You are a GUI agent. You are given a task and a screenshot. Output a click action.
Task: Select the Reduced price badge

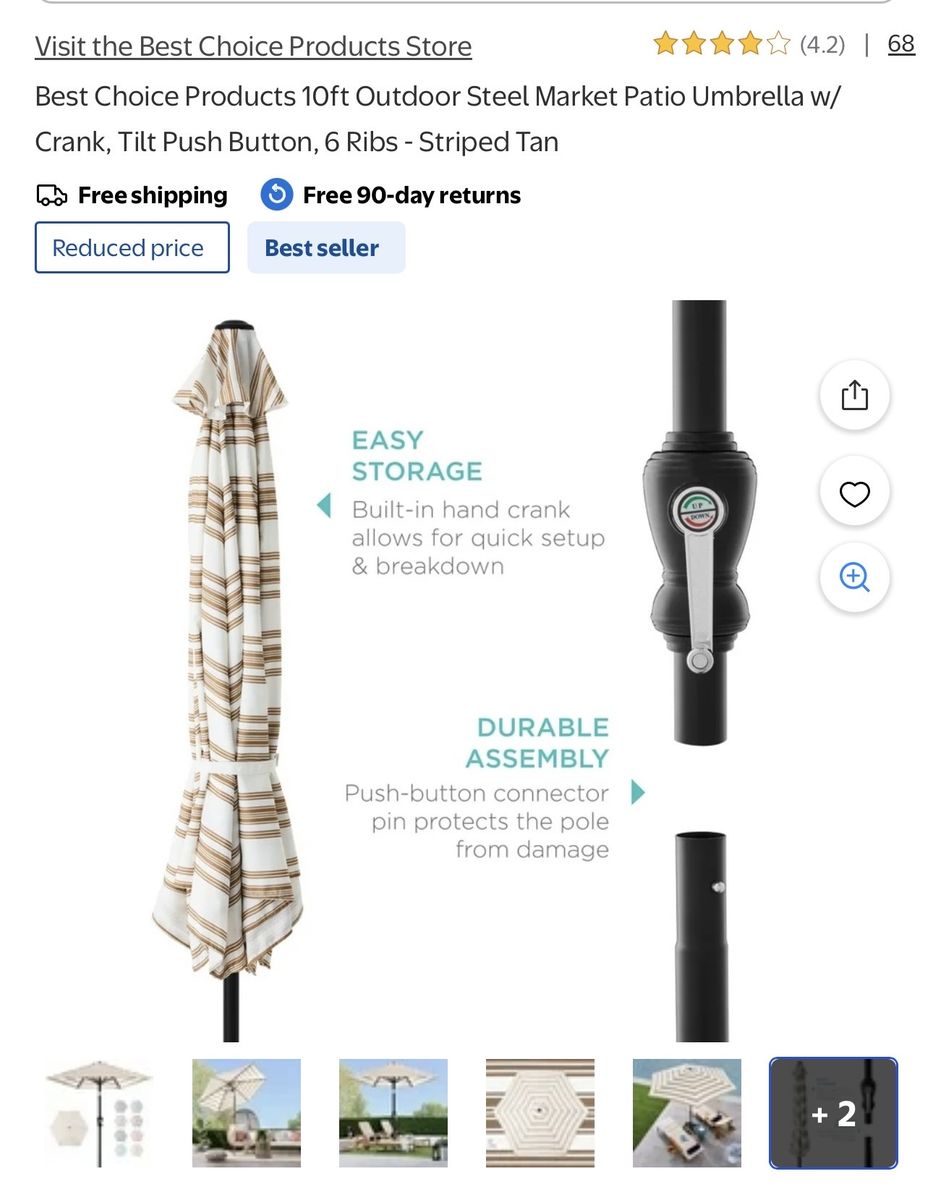pos(132,248)
